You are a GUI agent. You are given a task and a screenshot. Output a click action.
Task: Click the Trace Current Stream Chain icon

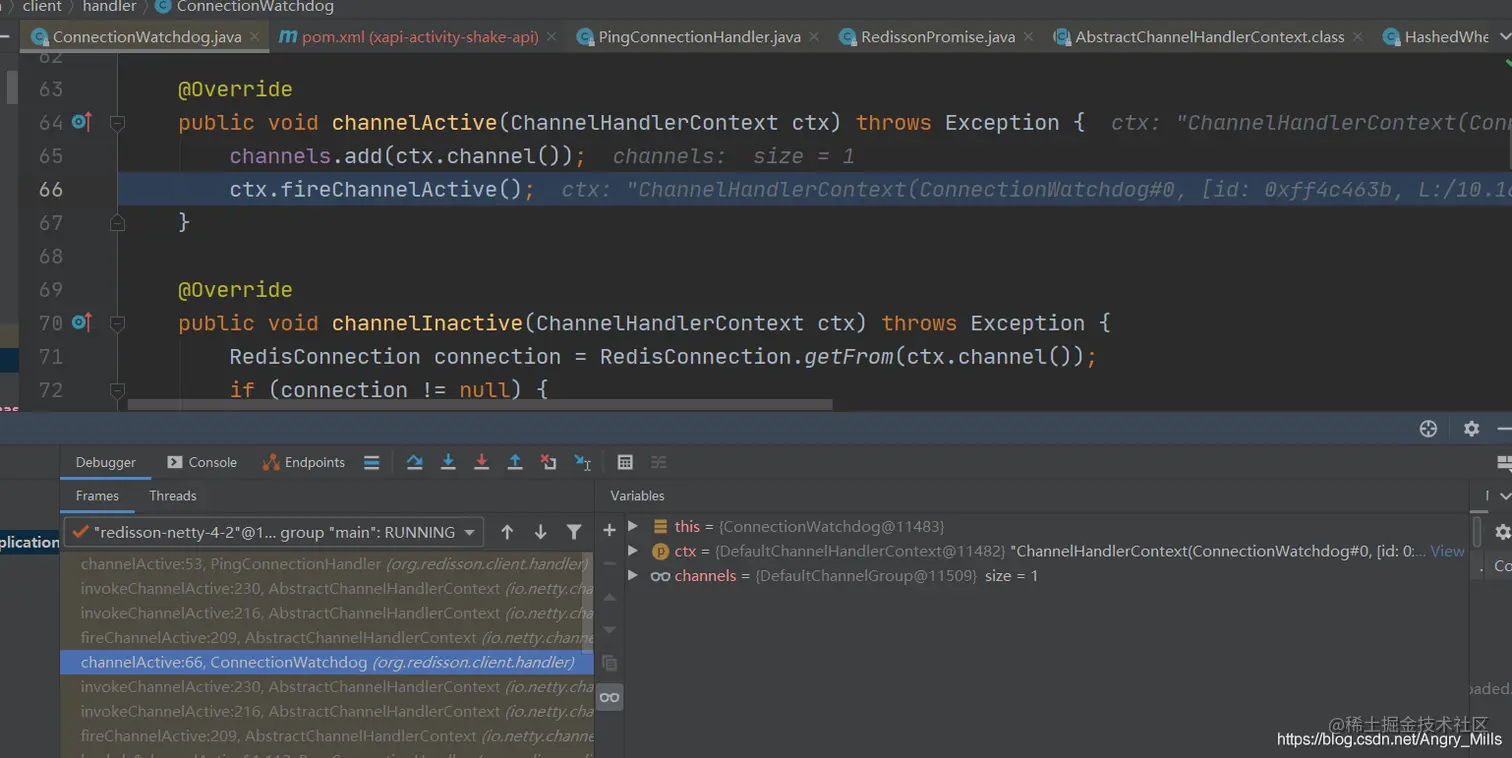click(658, 462)
